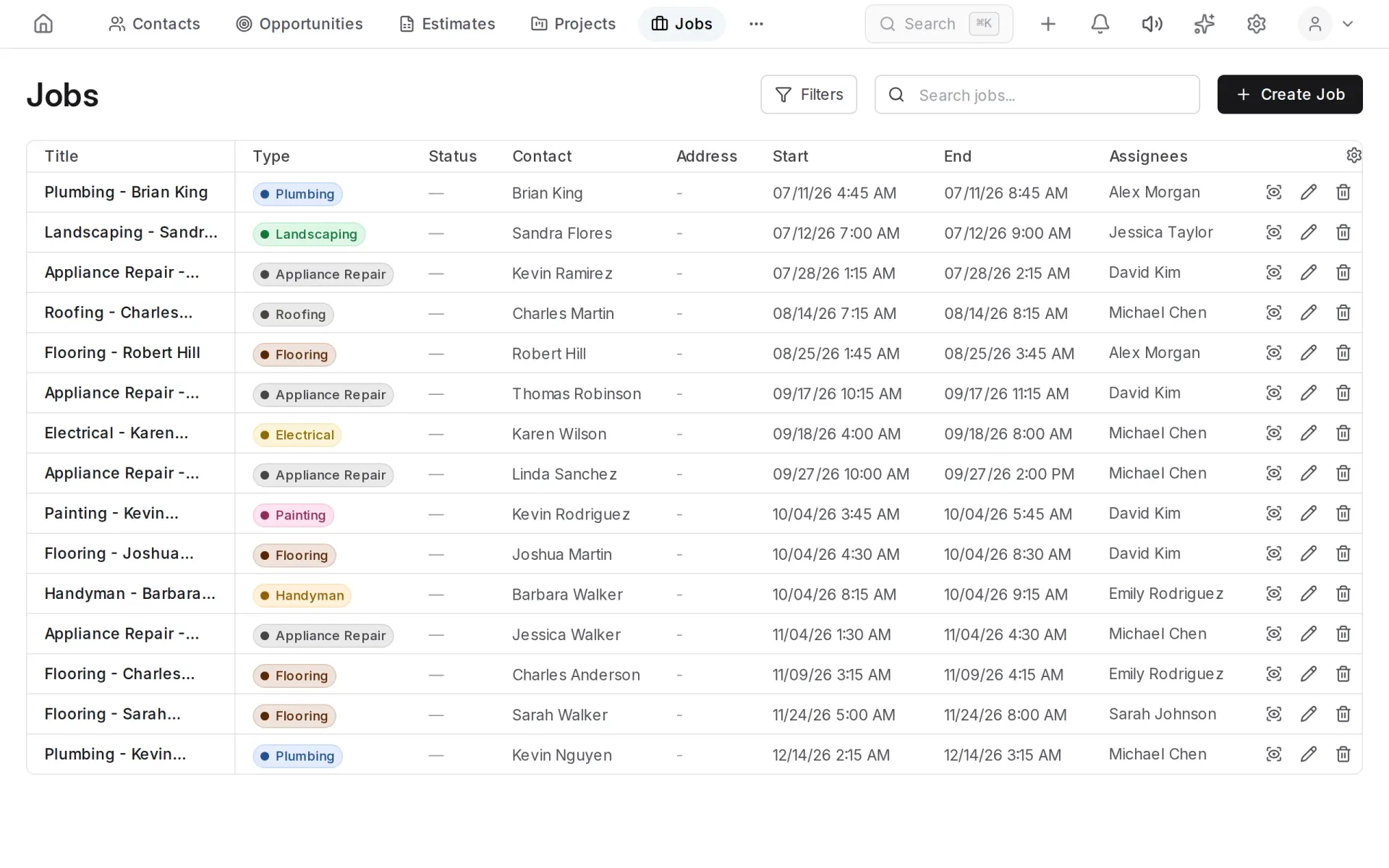Open the Projects tab

(x=573, y=24)
